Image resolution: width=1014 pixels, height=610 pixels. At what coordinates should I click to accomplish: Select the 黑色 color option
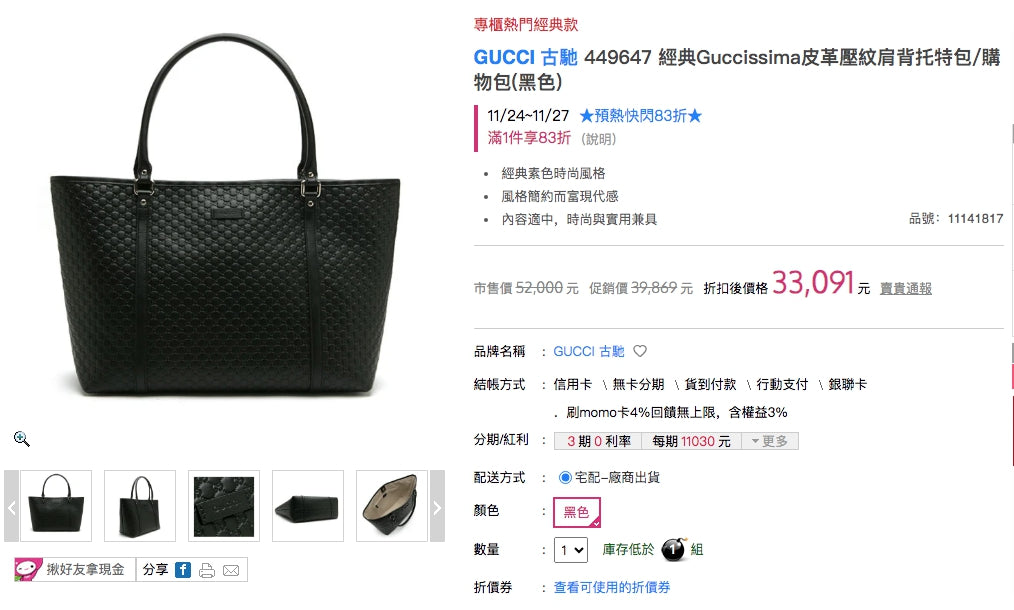[577, 512]
